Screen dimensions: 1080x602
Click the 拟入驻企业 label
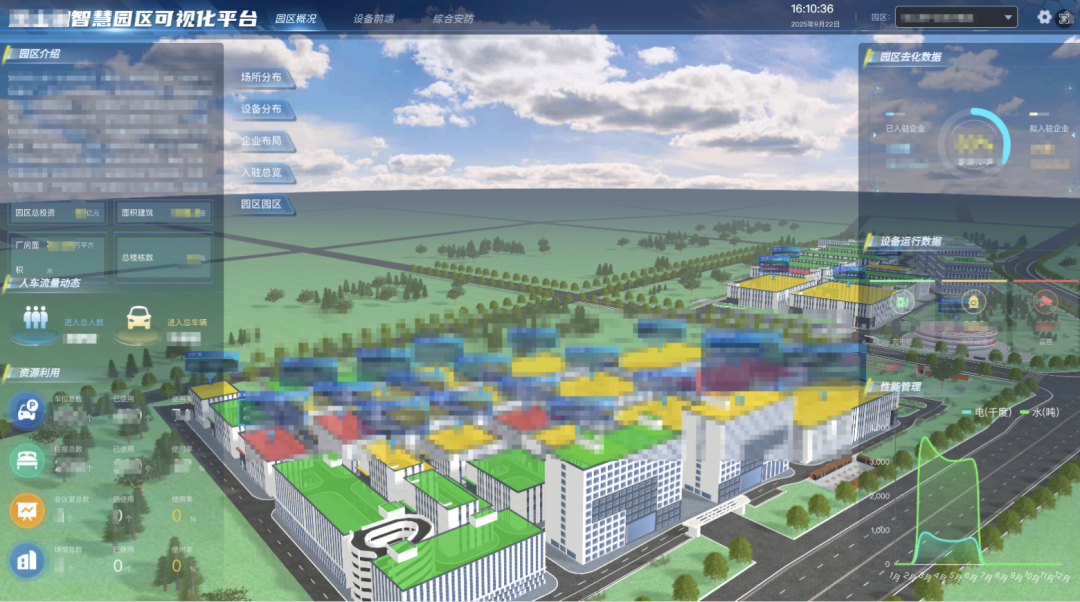click(x=1049, y=128)
